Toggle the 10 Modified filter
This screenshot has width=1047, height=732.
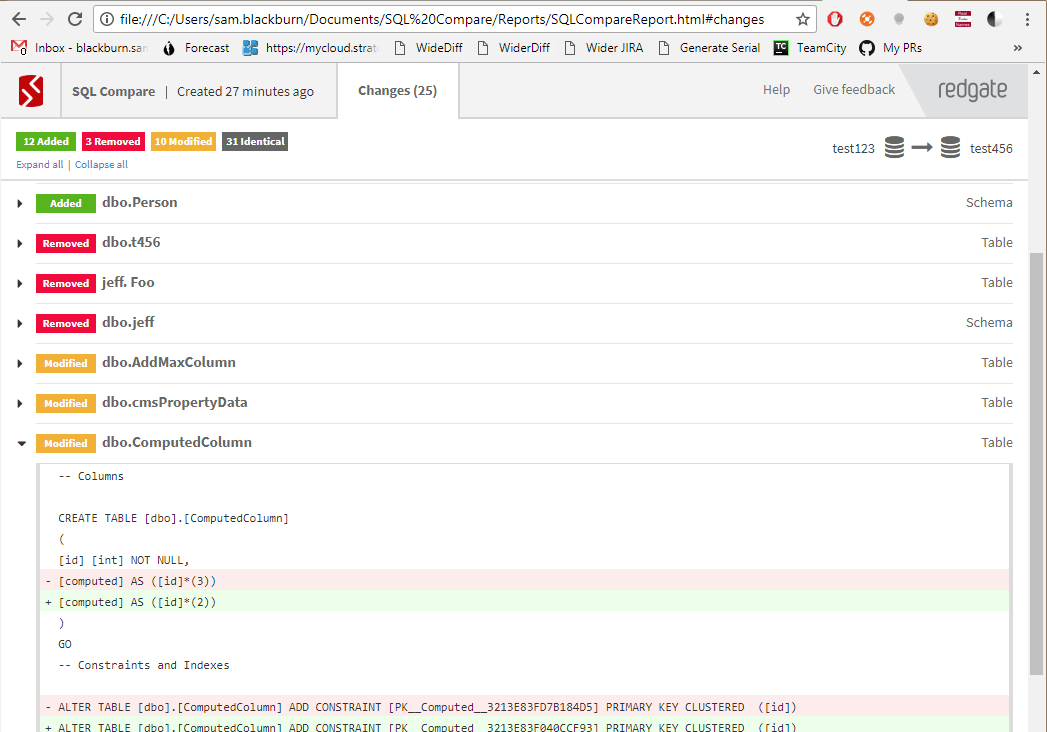coord(183,142)
